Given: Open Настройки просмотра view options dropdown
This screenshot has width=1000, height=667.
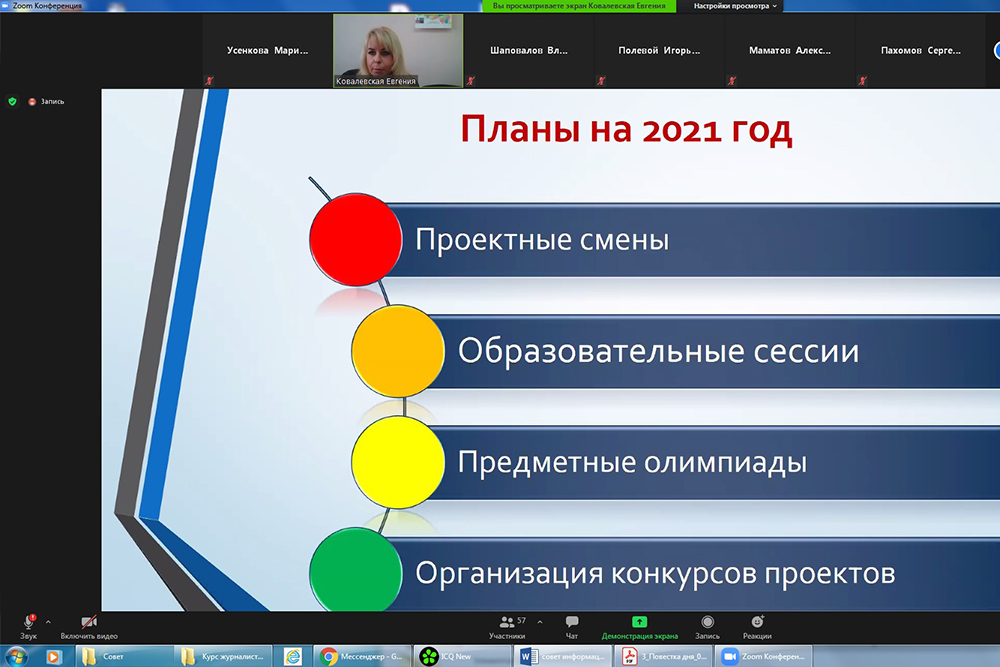Looking at the screenshot, I should 735,6.
